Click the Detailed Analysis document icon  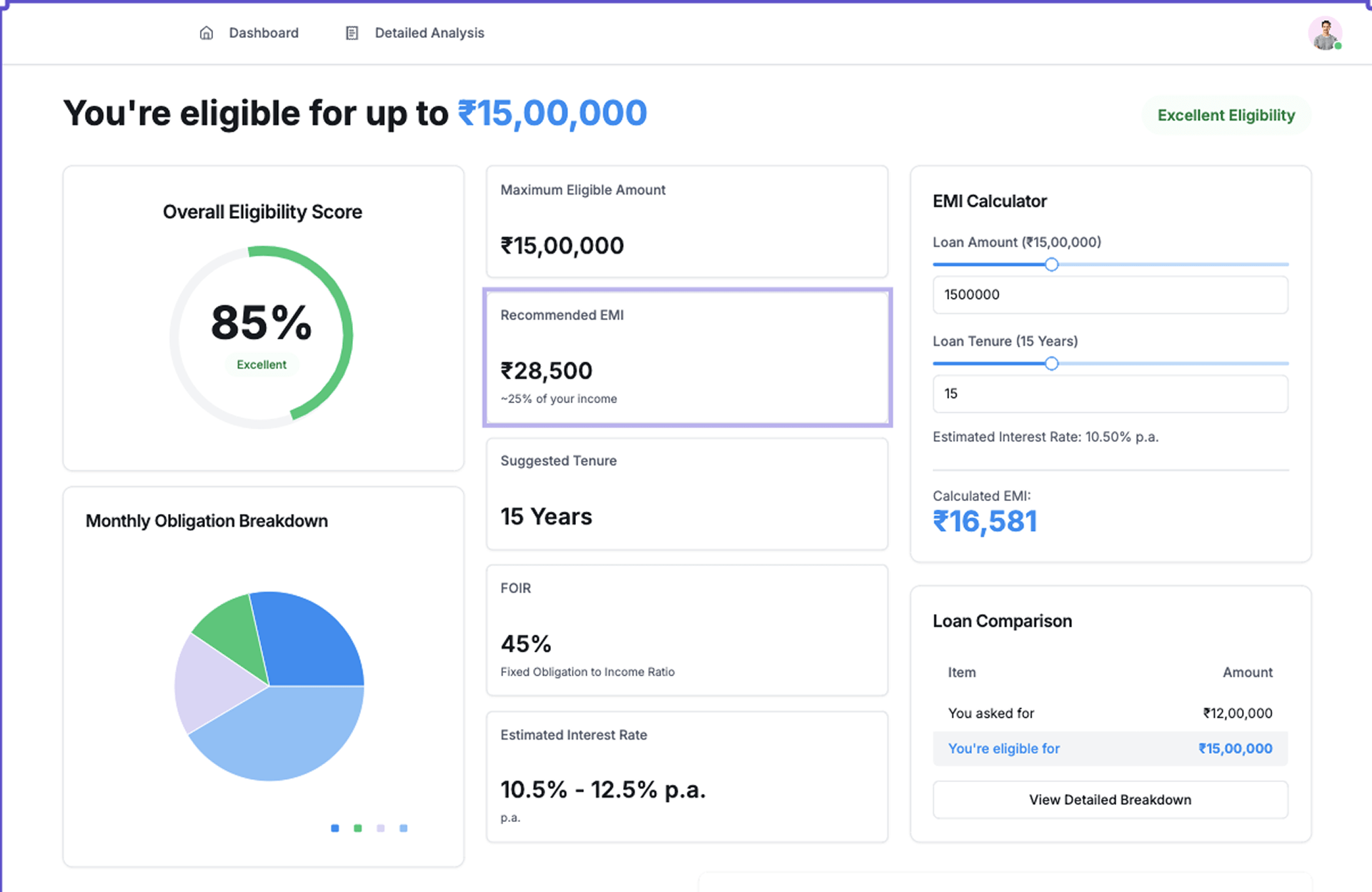[352, 33]
